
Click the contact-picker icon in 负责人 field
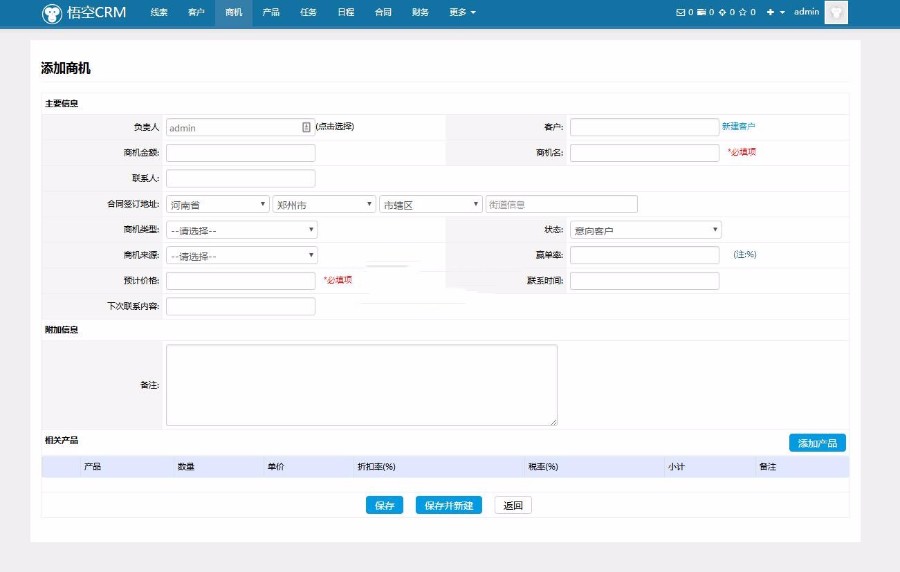[306, 127]
